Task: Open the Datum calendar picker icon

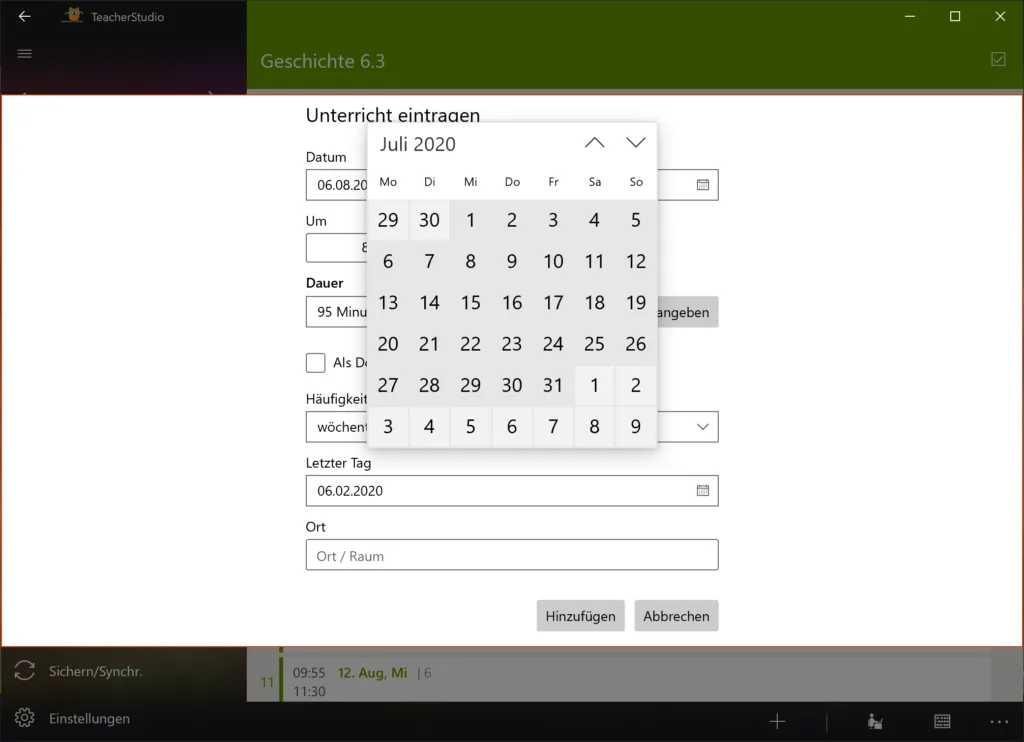Action: tap(703, 185)
